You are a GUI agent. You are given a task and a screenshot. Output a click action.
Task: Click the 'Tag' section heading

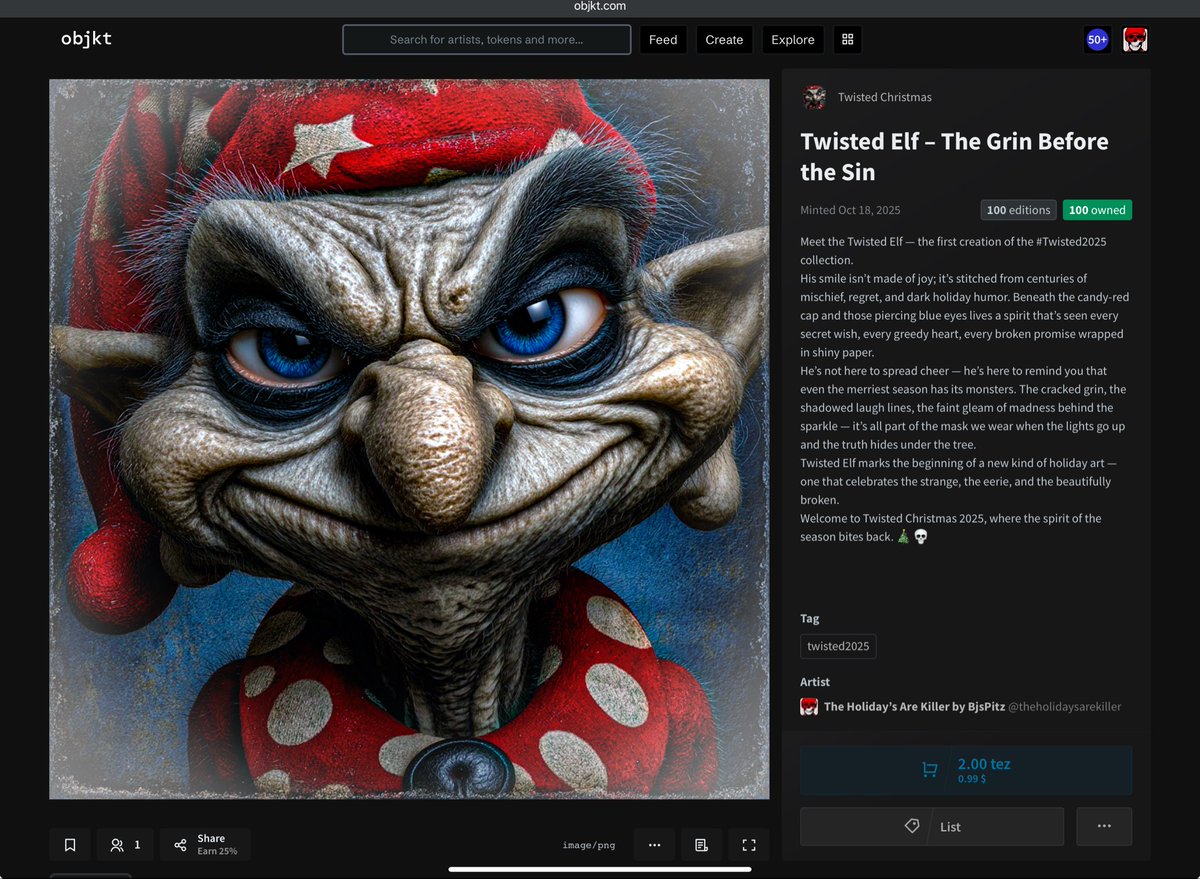click(809, 619)
